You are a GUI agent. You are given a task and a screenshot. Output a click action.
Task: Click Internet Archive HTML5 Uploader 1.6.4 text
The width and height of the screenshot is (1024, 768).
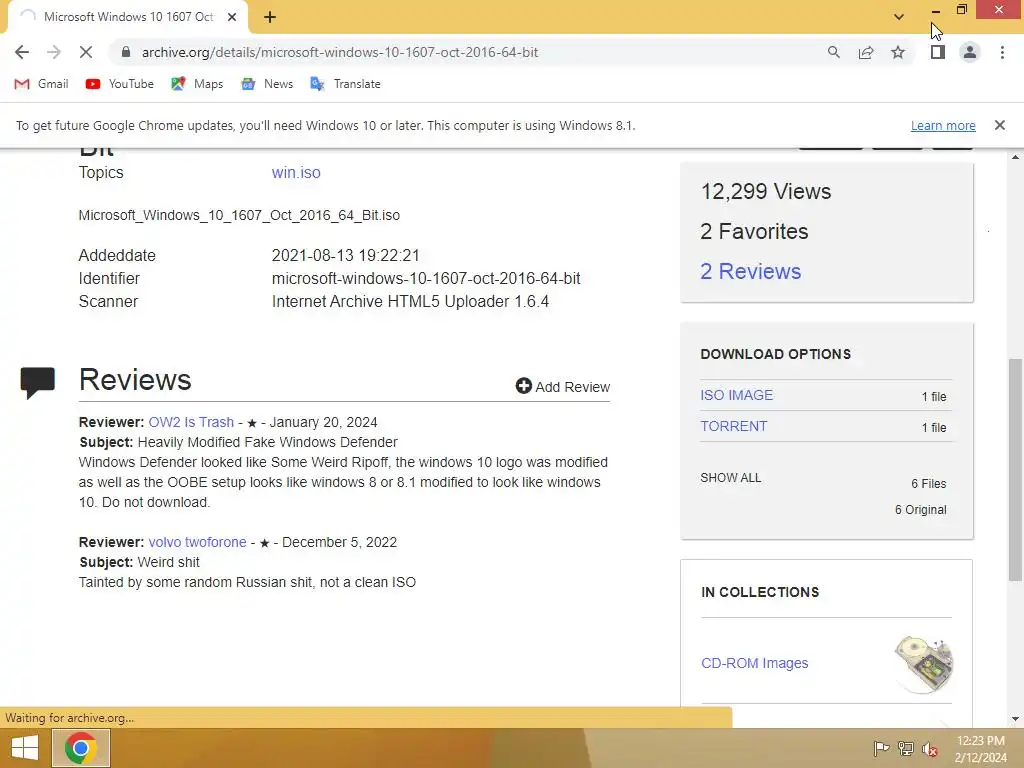point(410,302)
